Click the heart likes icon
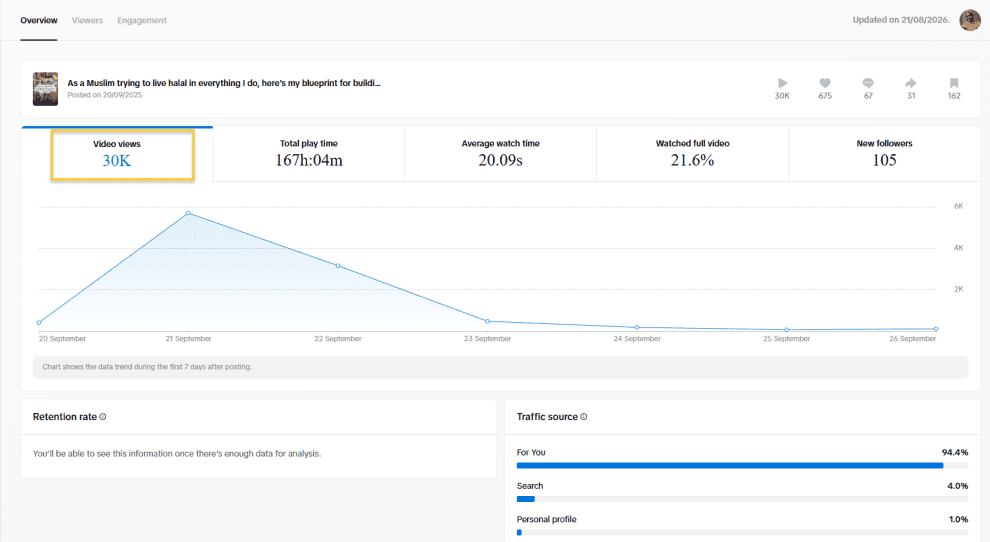 click(825, 83)
